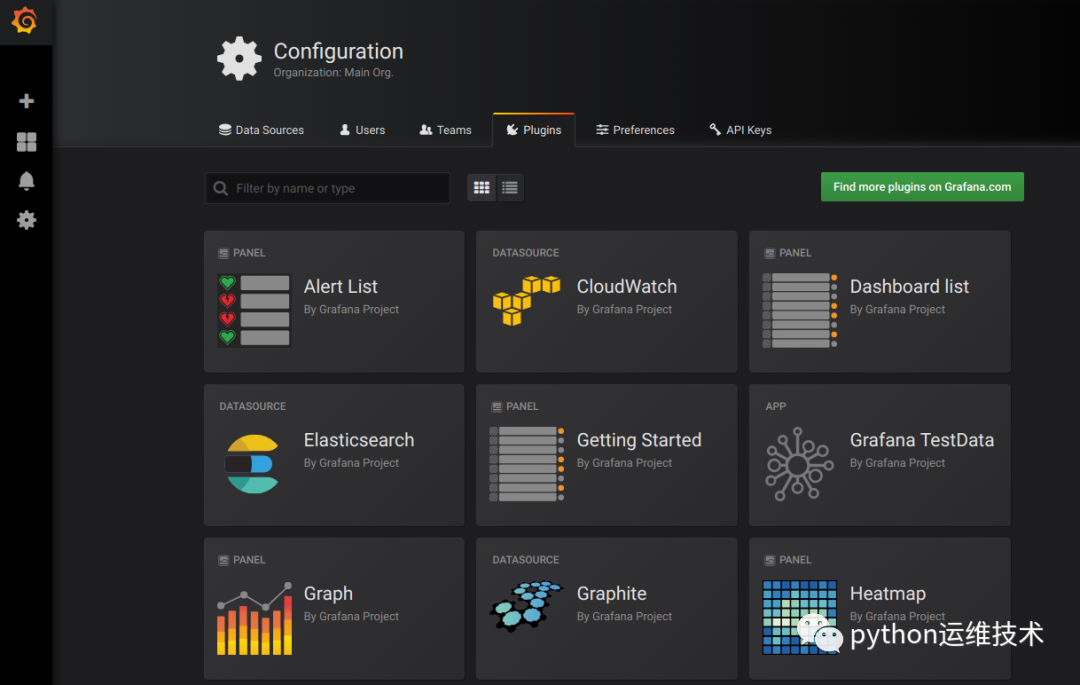Screen dimensions: 1080x685
Task: Open the Teams tab
Action: tap(446, 130)
